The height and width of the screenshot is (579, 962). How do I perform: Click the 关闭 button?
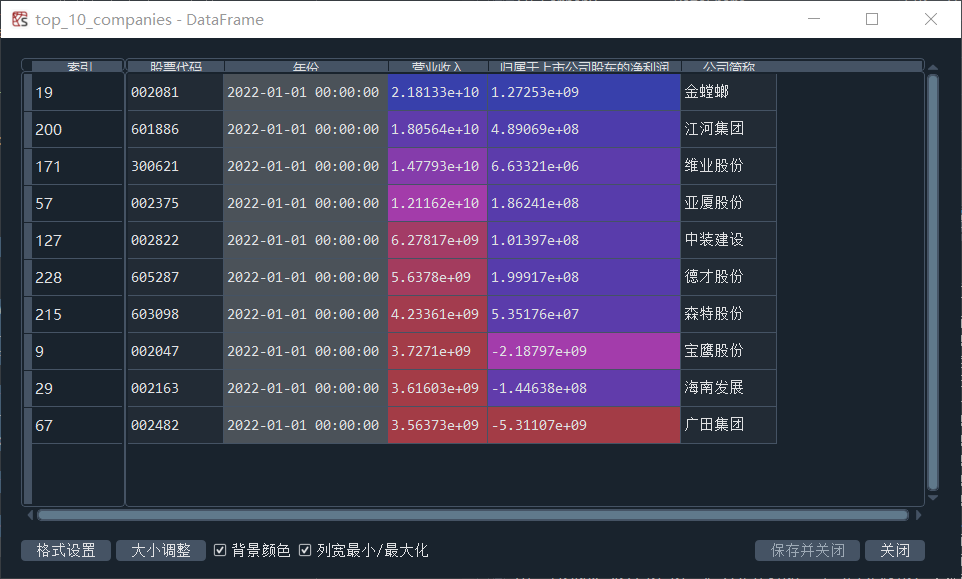click(895, 550)
